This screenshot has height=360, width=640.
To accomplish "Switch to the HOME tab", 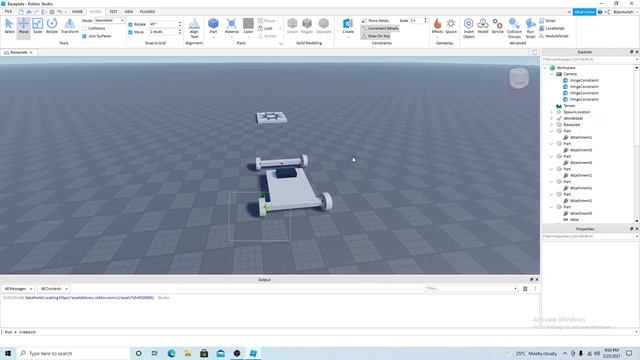I will (x=77, y=11).
